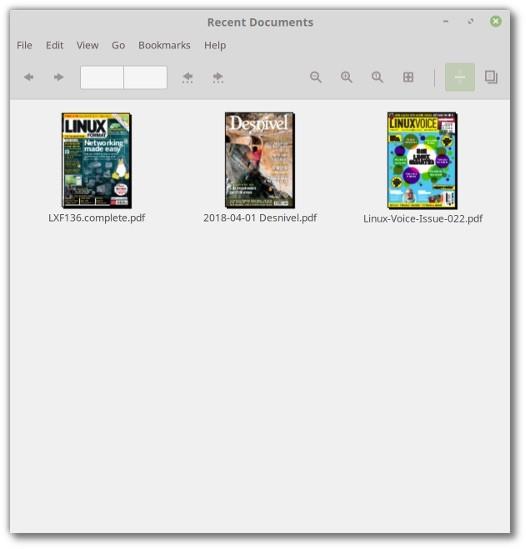Go back in history with dotted left arrow
This screenshot has width=526, height=549.
(187, 77)
